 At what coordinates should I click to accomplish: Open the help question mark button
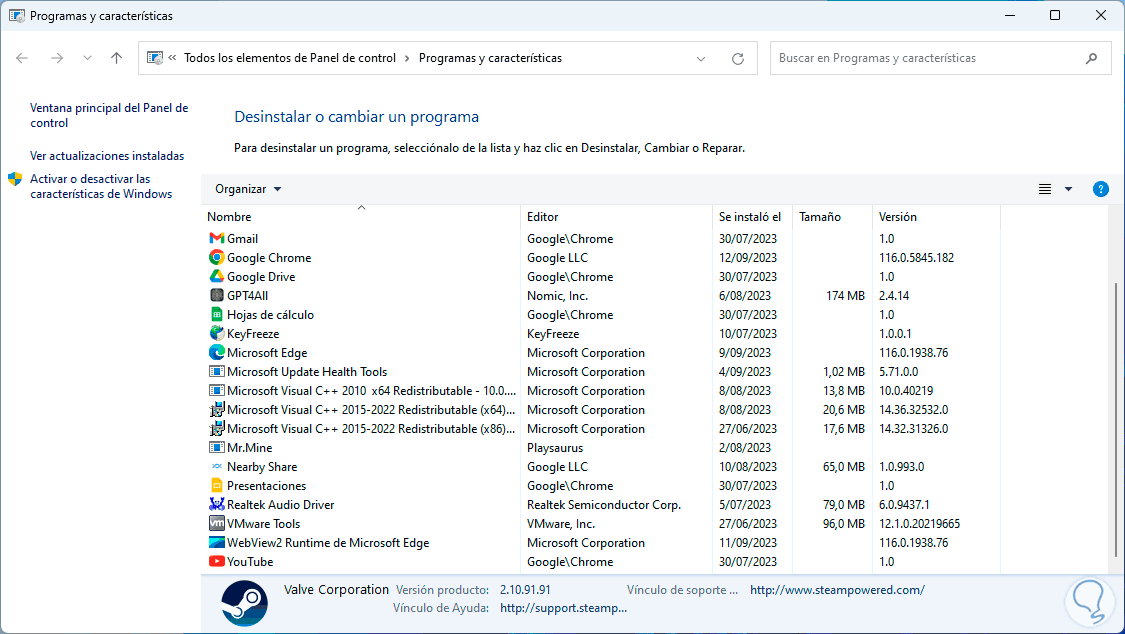[1100, 189]
